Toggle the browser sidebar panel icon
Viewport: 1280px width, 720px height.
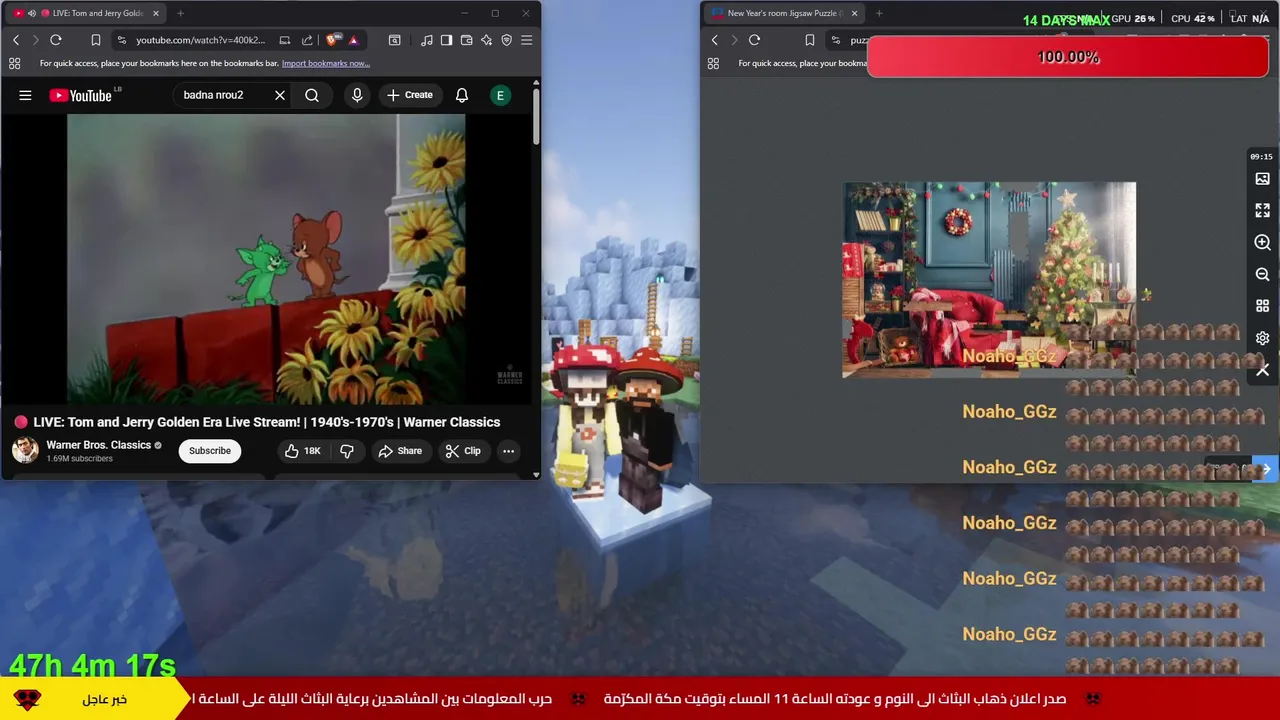coord(446,40)
